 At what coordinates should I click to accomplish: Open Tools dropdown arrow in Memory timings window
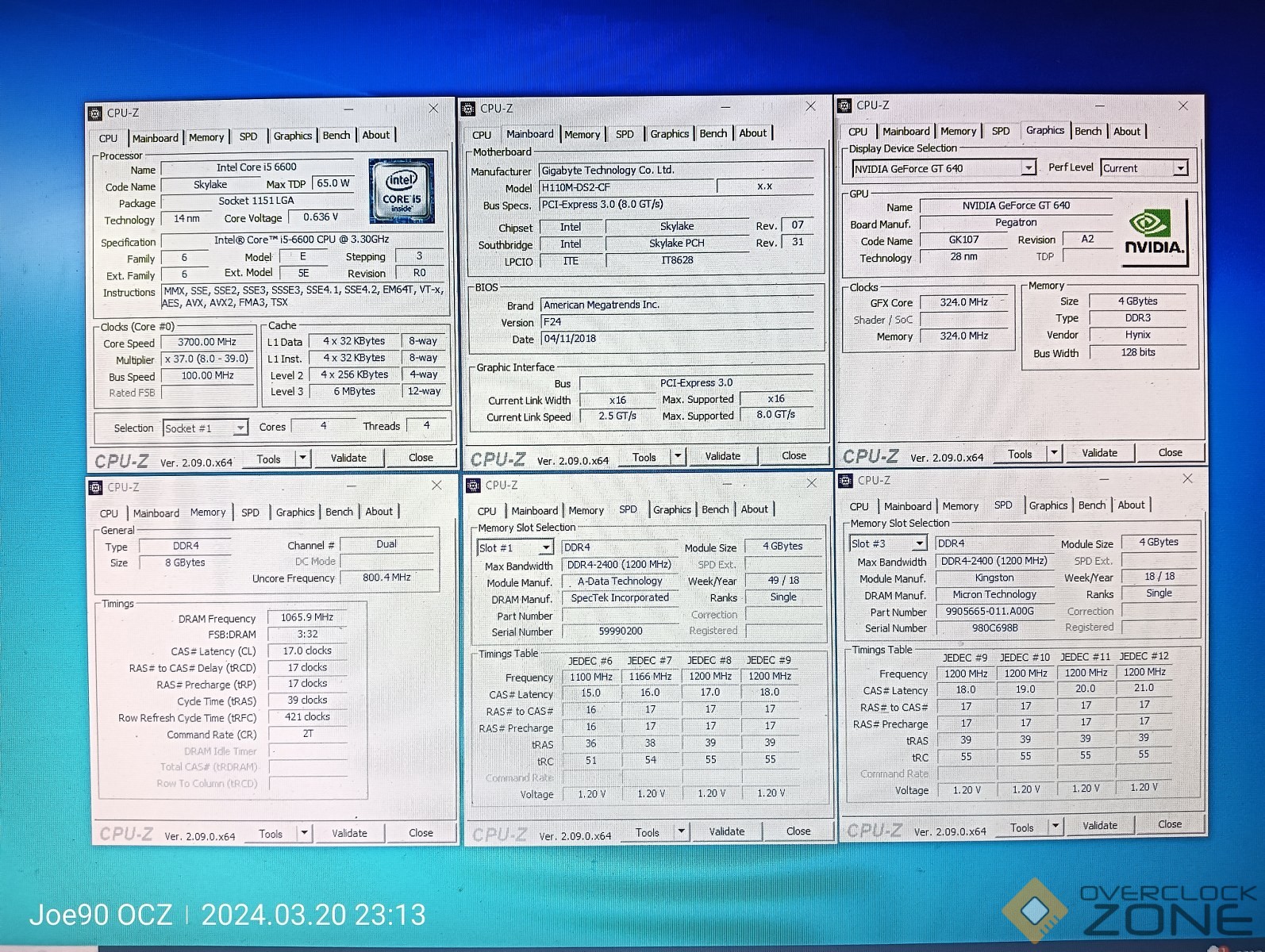tap(304, 833)
